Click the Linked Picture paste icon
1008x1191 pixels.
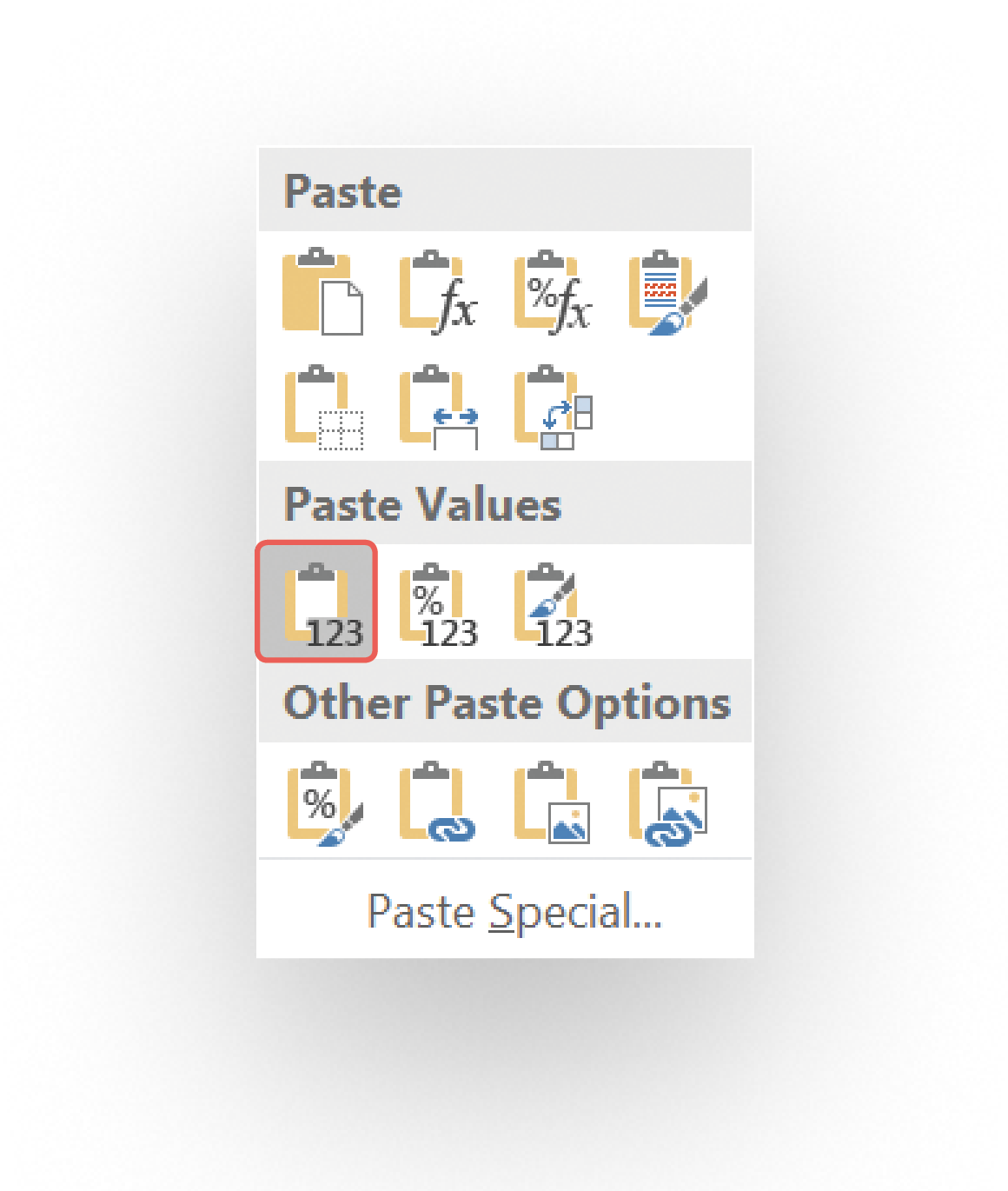pyautogui.click(x=667, y=803)
